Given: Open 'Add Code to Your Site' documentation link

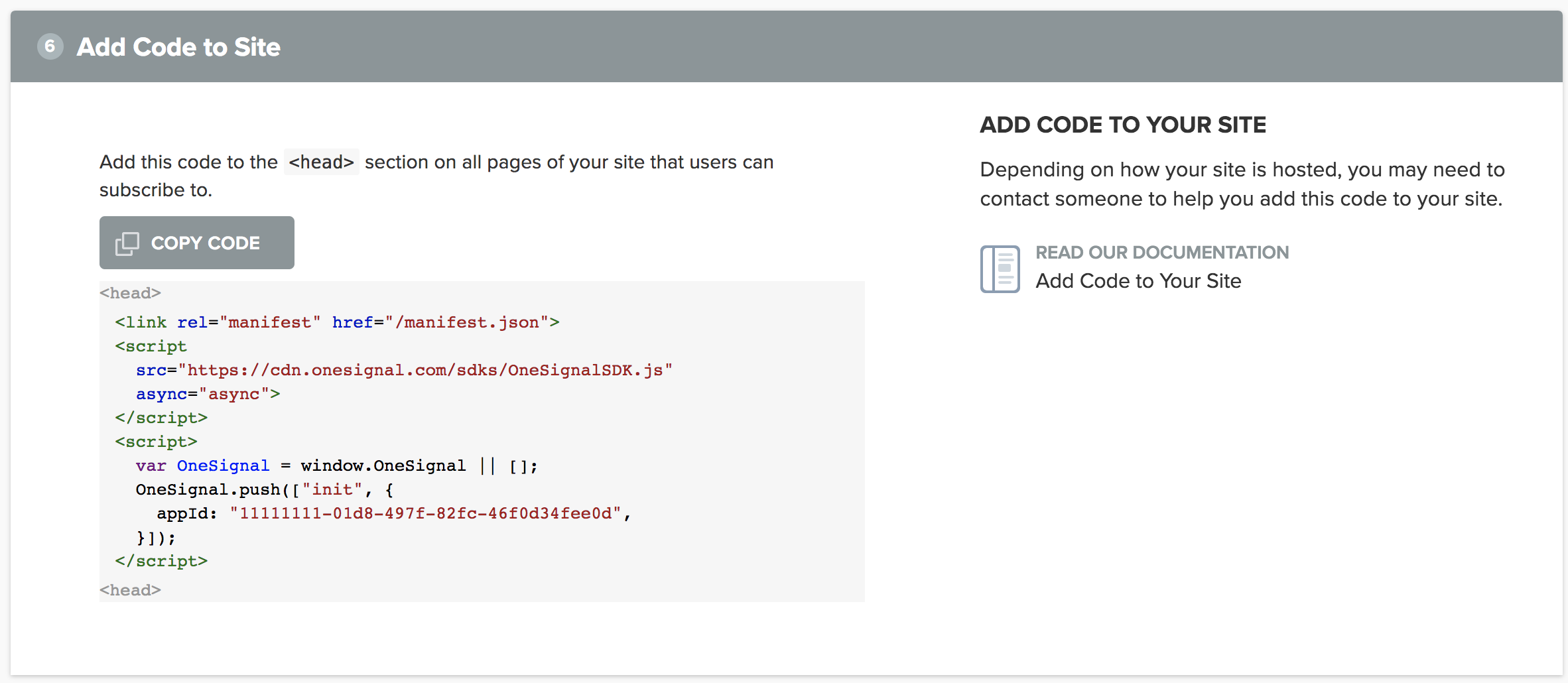Looking at the screenshot, I should click(x=1138, y=281).
